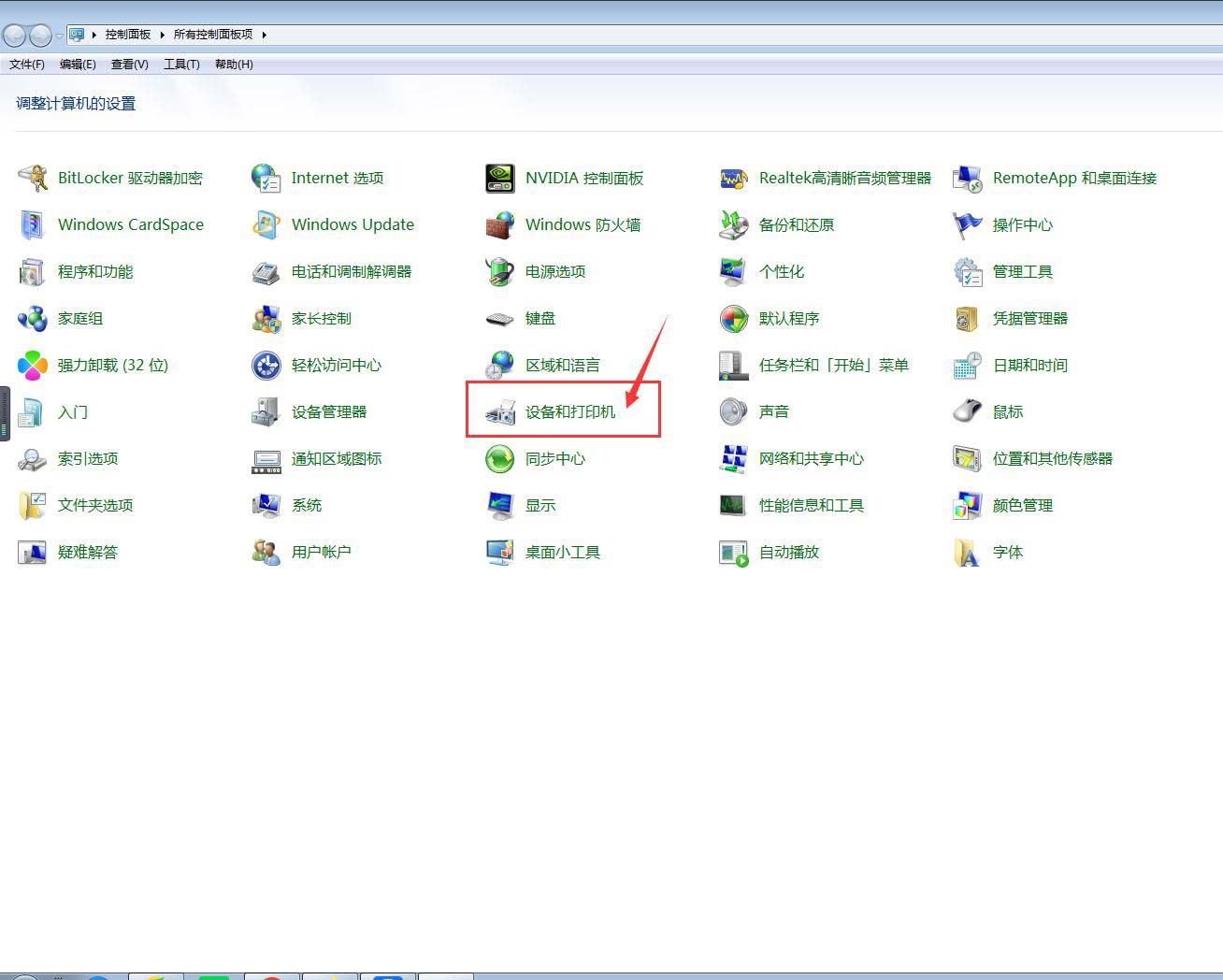Click the Back navigation button
The height and width of the screenshot is (980, 1223).
tap(14, 36)
